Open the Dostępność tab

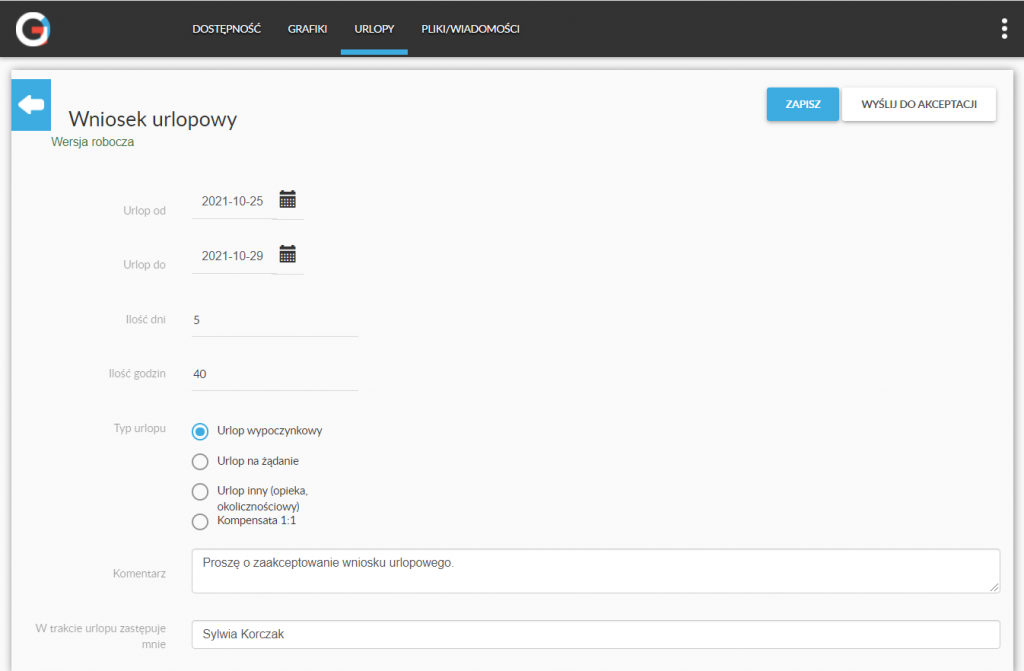point(227,29)
